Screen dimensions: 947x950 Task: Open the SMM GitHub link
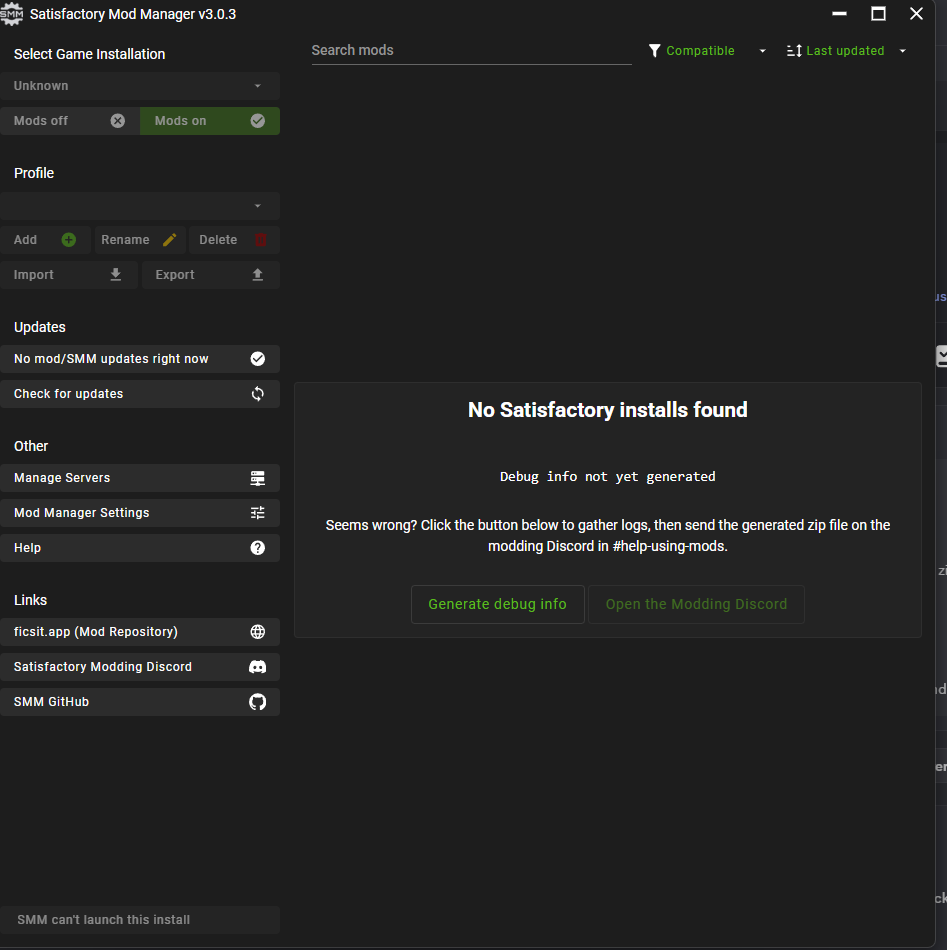point(140,702)
